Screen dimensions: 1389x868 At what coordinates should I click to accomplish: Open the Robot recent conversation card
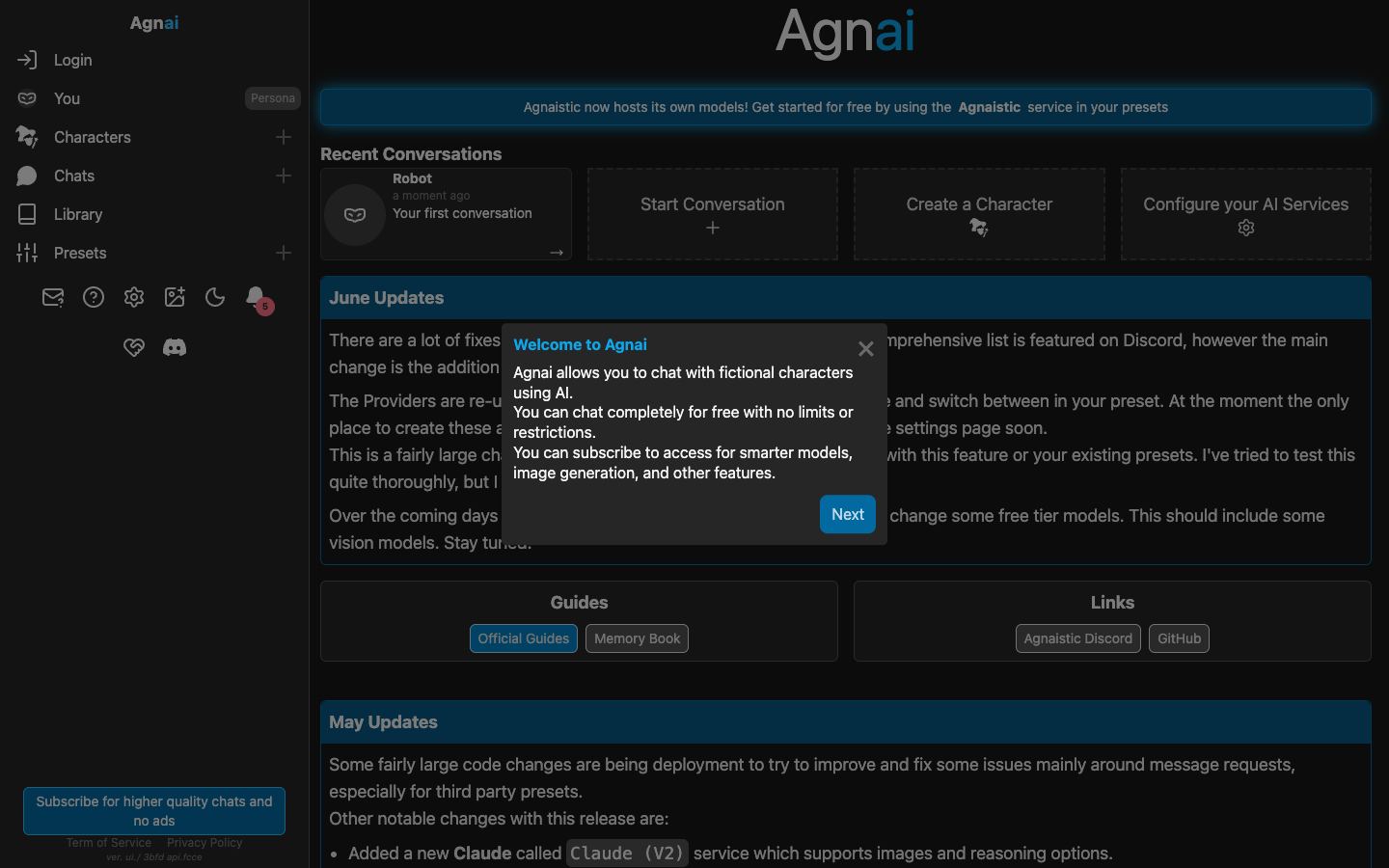[446, 214]
